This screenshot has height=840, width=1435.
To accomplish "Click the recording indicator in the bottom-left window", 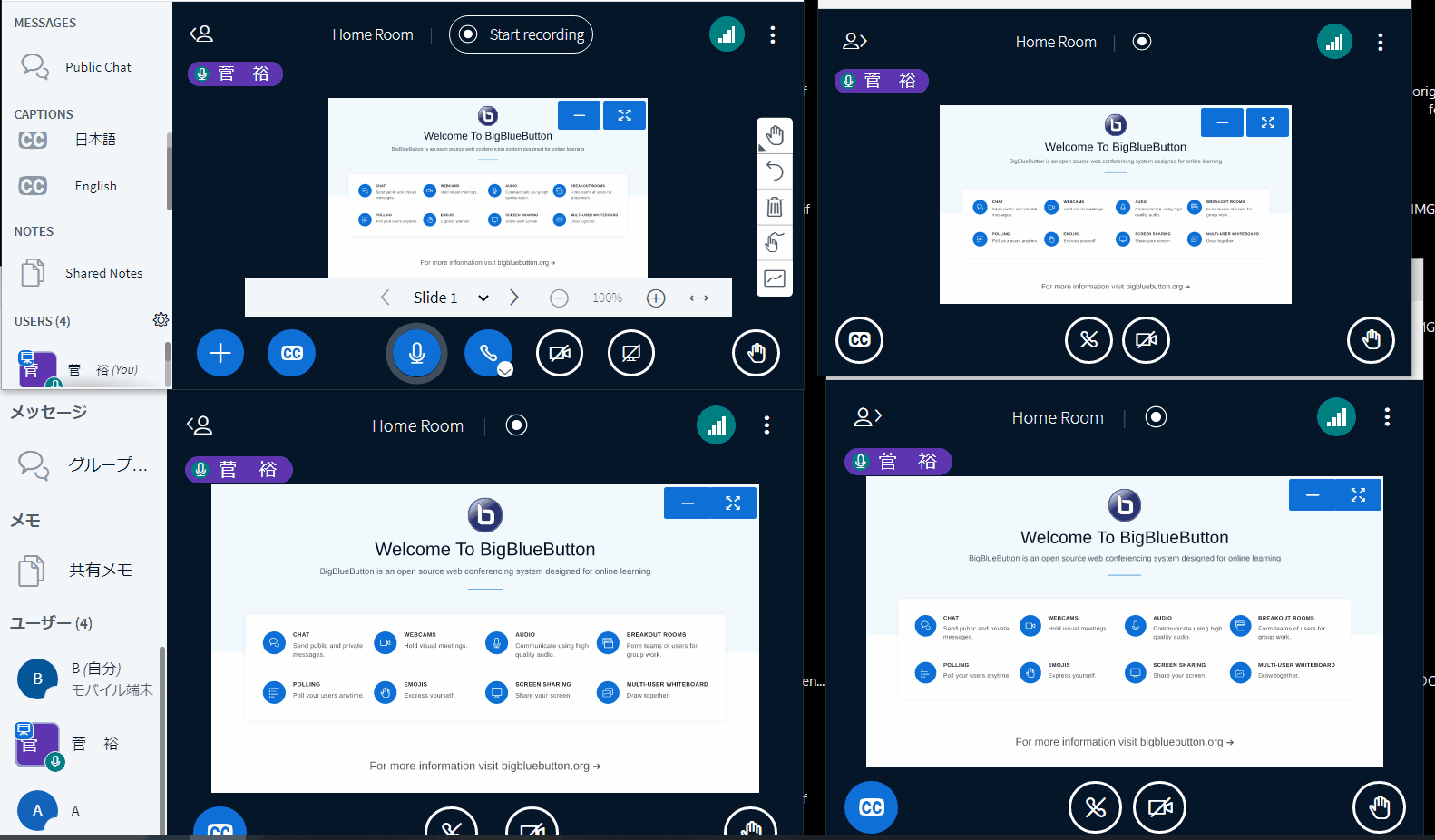I will point(516,425).
